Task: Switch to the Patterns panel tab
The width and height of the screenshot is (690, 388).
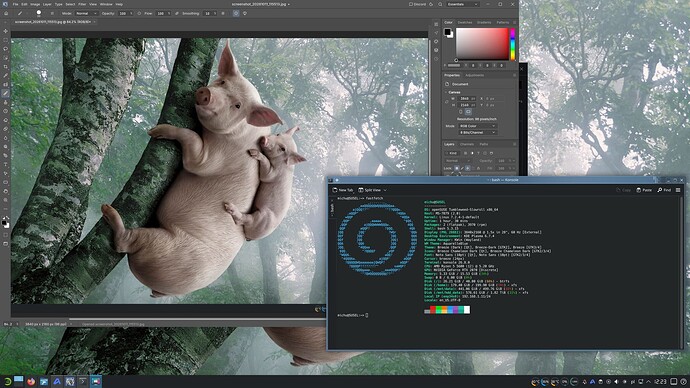Action: 503,22
